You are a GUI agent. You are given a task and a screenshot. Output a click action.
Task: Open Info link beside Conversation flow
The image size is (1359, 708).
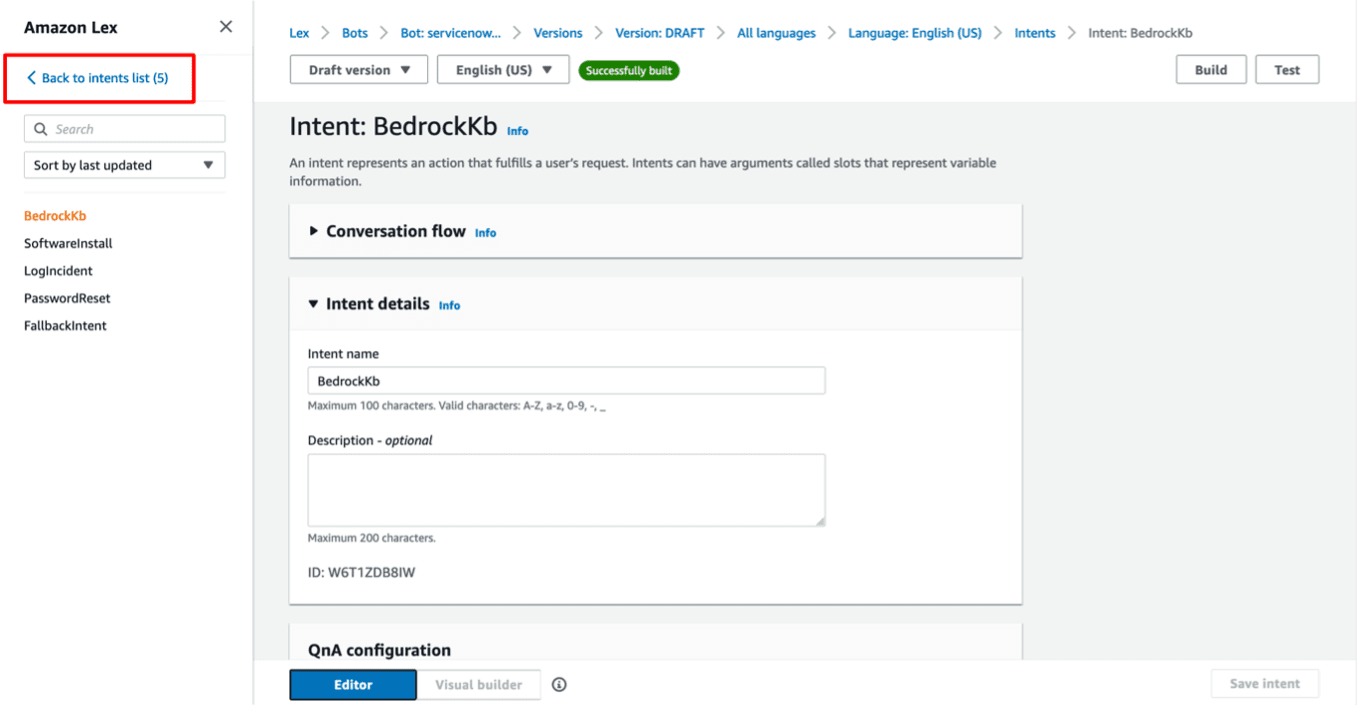[x=485, y=233]
